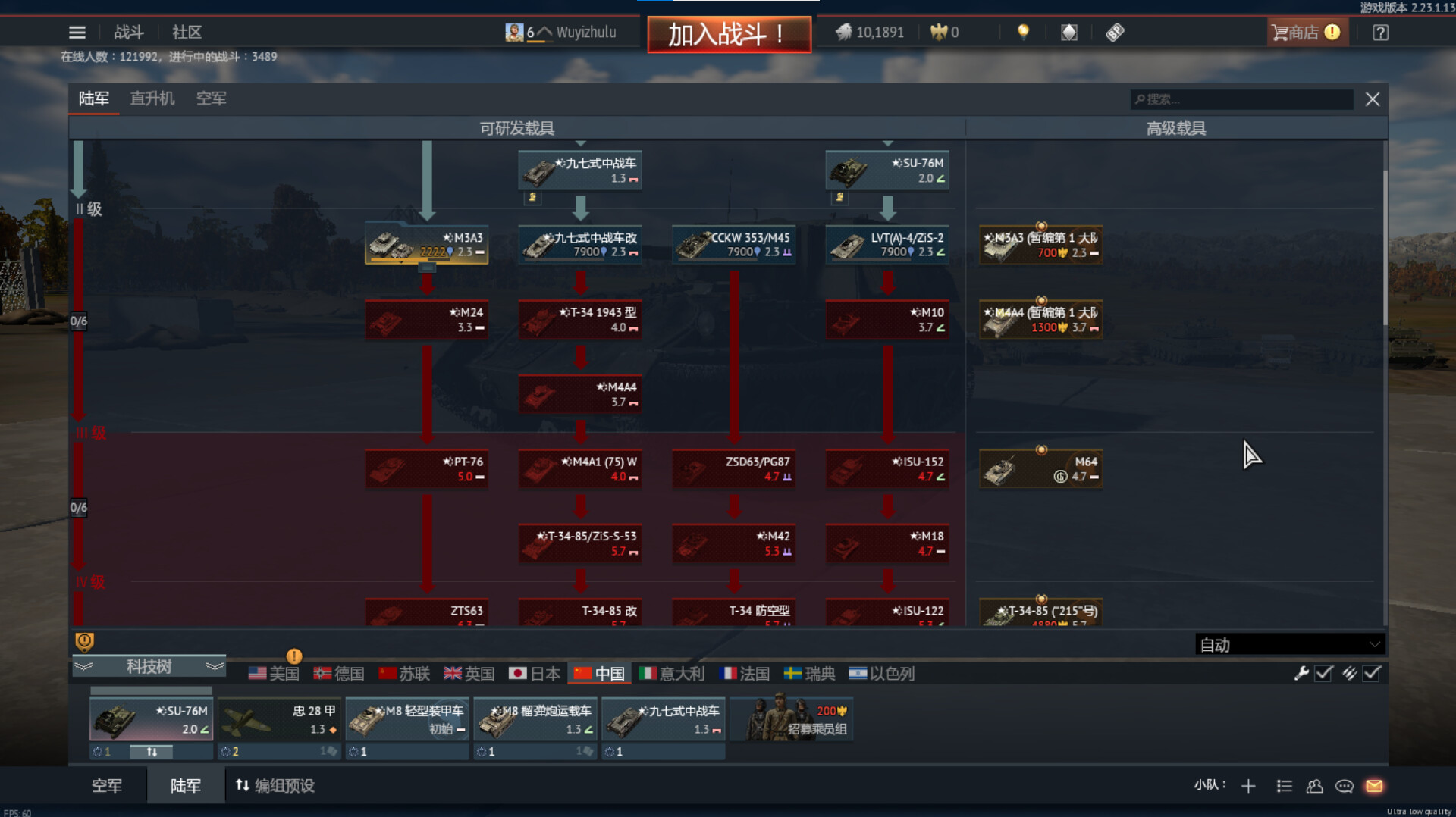Image resolution: width=1456 pixels, height=817 pixels.
Task: Select the 苏联 nation tab
Action: tap(404, 674)
